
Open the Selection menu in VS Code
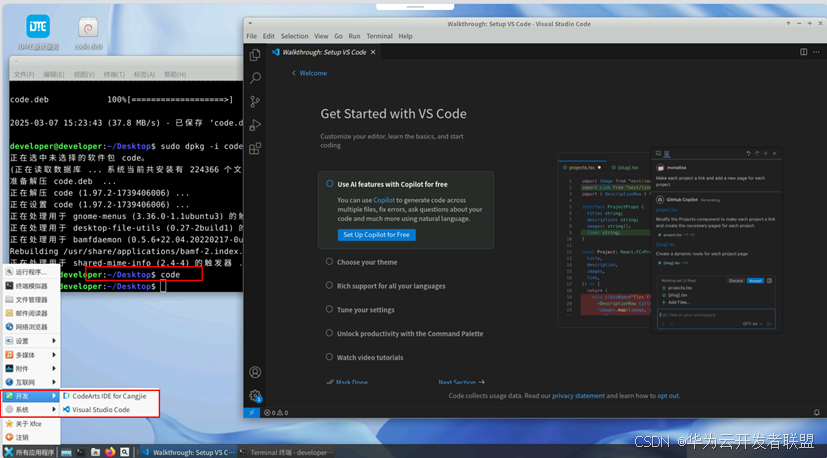tap(294, 36)
